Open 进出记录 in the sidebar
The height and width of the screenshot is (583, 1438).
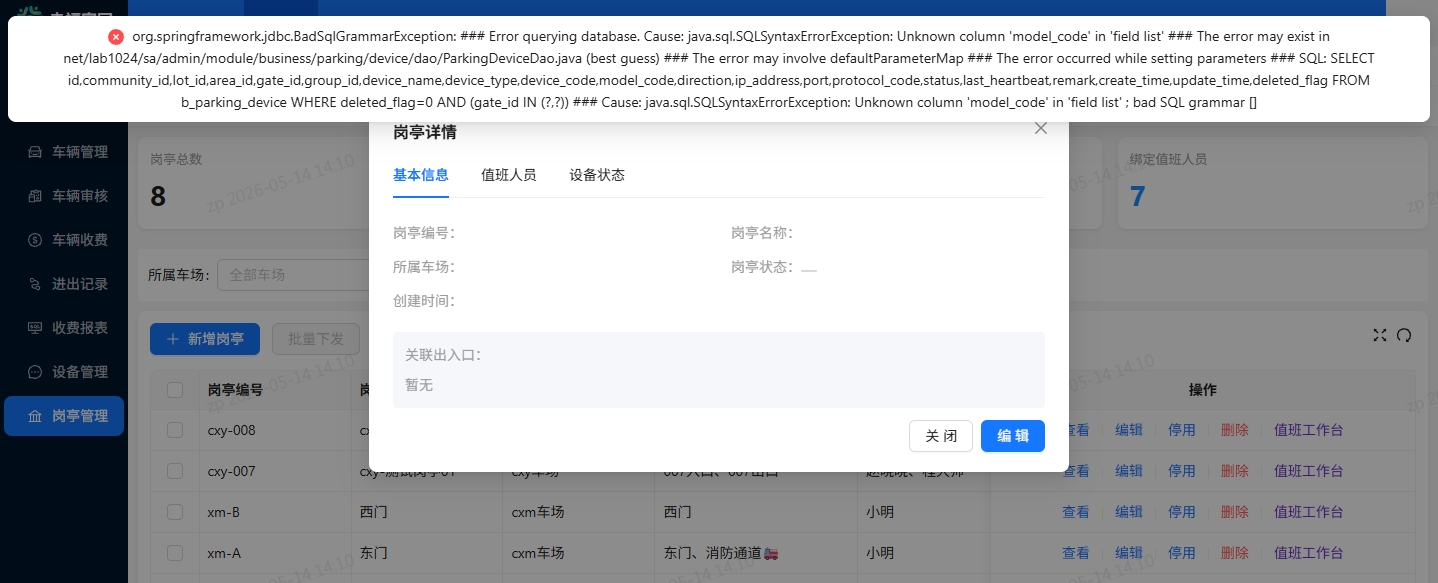[x=64, y=284]
